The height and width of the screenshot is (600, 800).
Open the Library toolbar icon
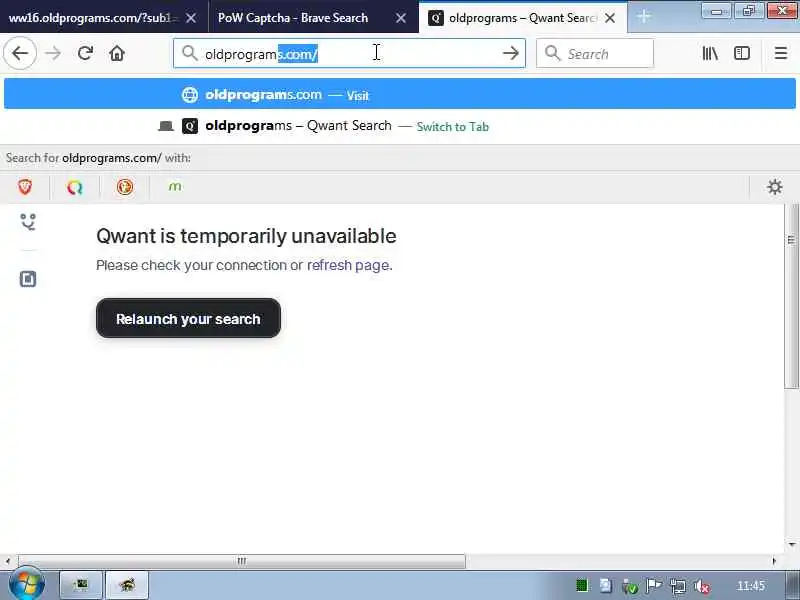(710, 53)
